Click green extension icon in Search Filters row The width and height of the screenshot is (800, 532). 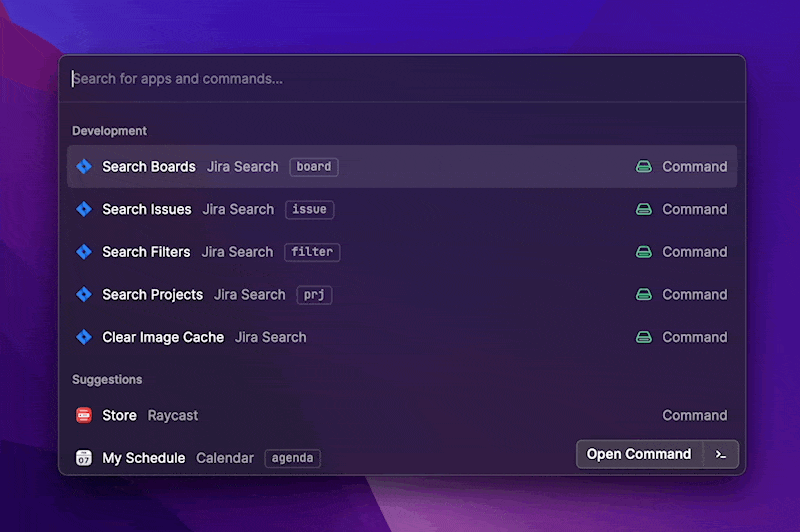click(643, 251)
